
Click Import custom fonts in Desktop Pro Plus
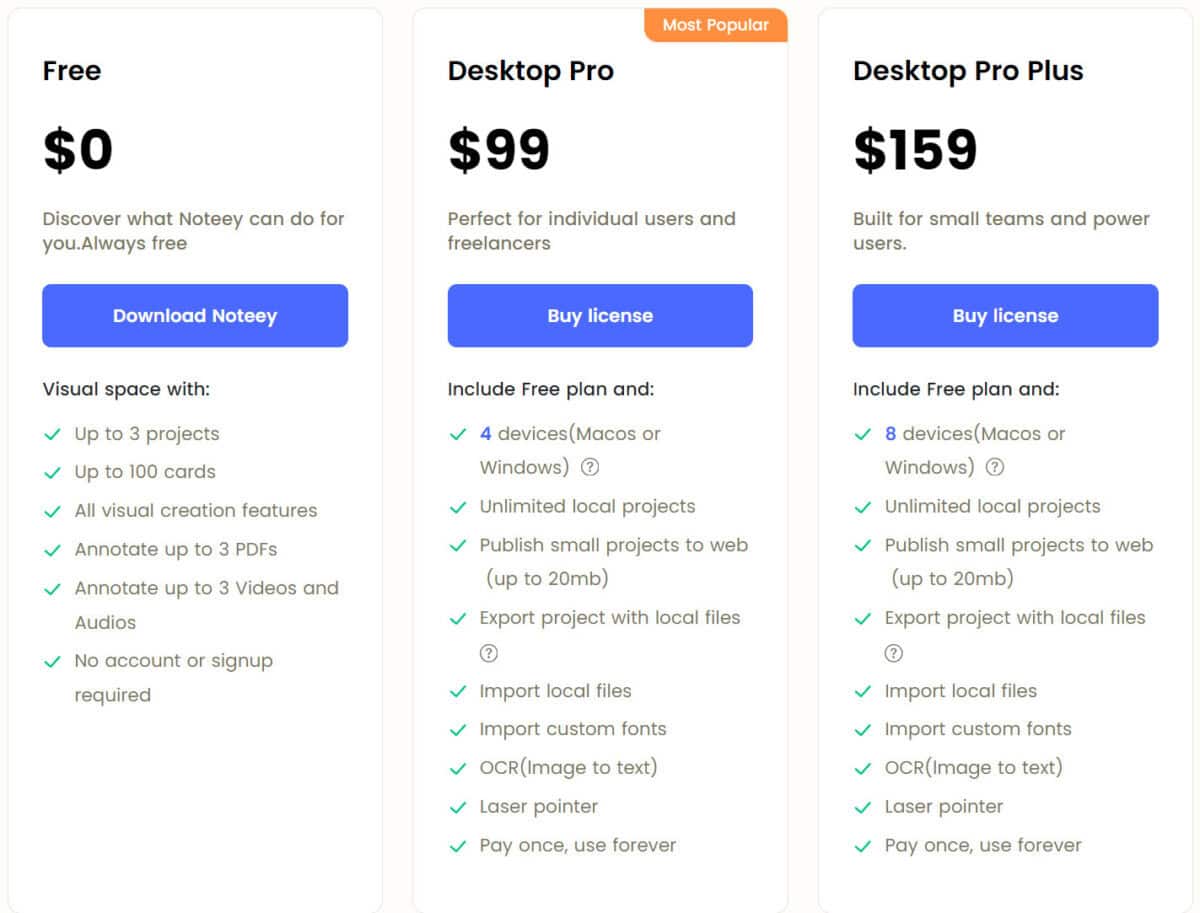[x=978, y=729]
